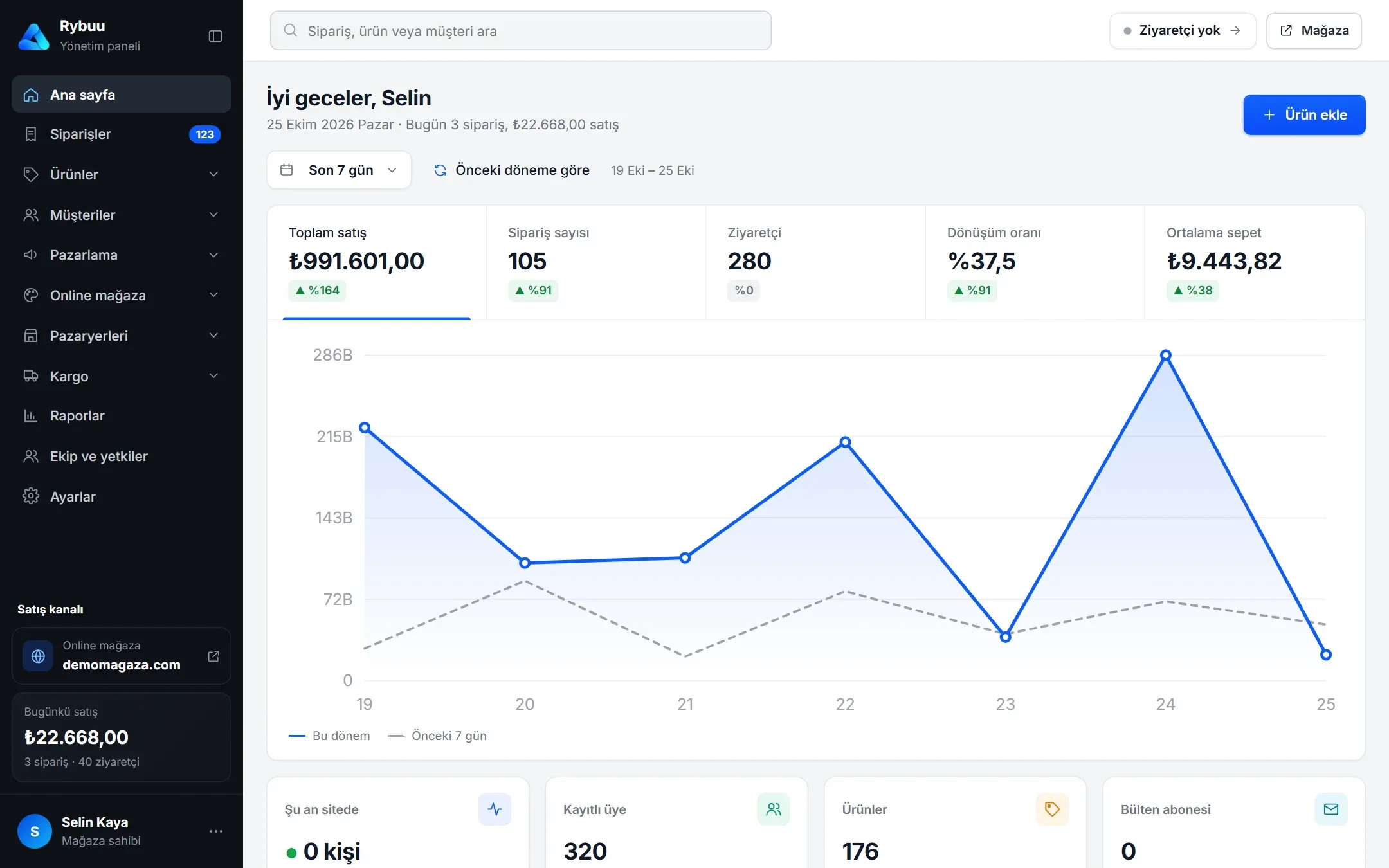Image resolution: width=1389 pixels, height=868 pixels.
Task: Expand the Kargo menu chevron
Action: (213, 376)
